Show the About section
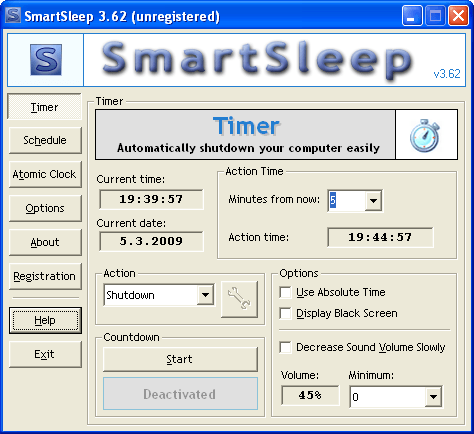This screenshot has width=474, height=434. point(45,242)
